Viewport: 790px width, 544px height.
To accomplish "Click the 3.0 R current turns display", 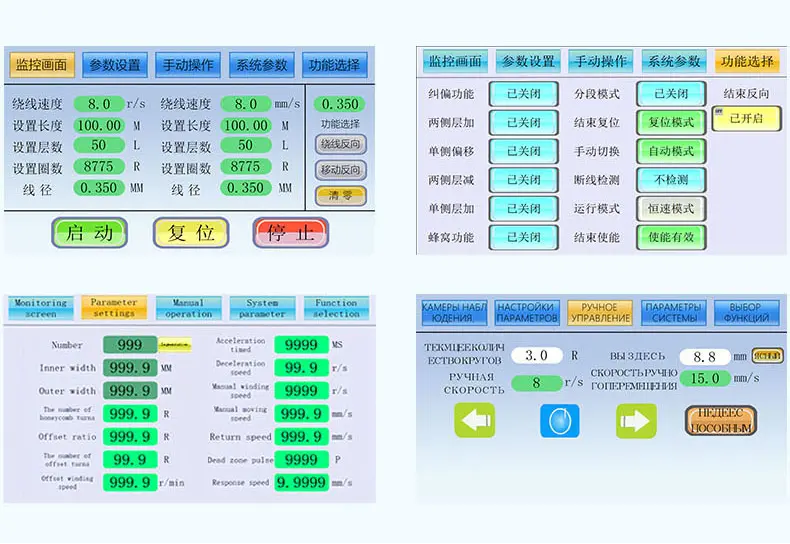I will coord(537,355).
